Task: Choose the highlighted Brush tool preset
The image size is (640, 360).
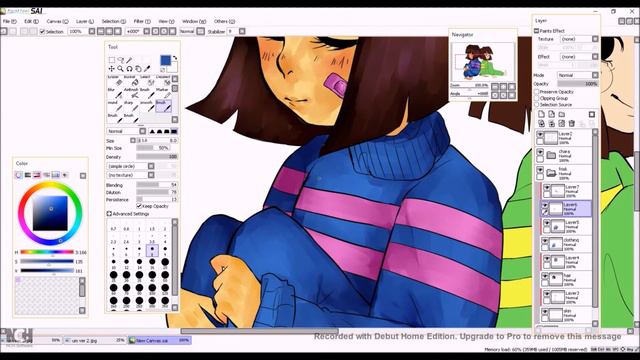Action: pyautogui.click(x=163, y=107)
